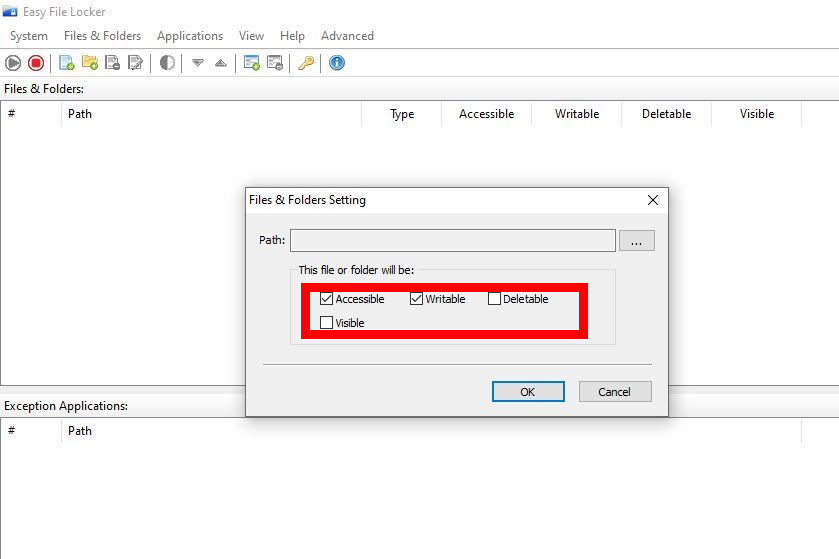The image size is (839, 559).
Task: Click the # column header in Files & Folders
Action: pyautogui.click(x=31, y=114)
